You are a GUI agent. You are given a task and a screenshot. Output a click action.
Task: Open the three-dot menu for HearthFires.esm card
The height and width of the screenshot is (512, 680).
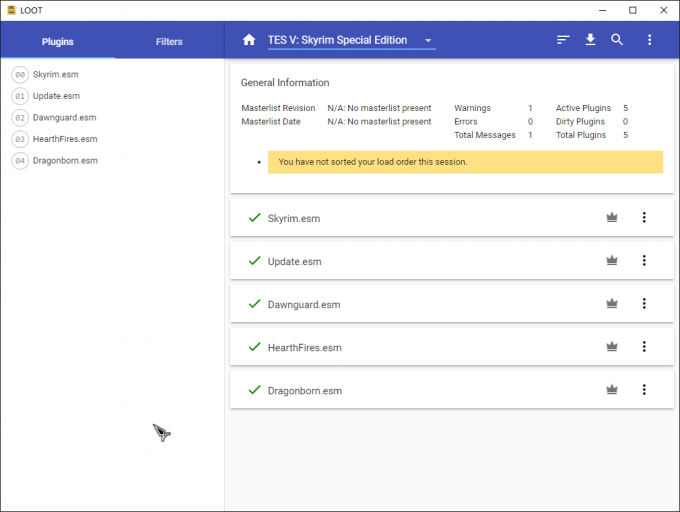[644, 346]
